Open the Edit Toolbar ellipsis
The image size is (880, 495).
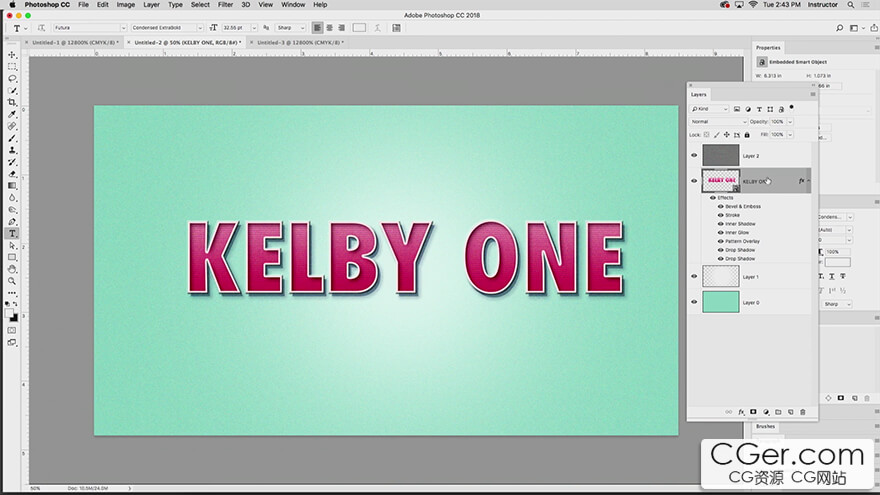click(x=12, y=293)
